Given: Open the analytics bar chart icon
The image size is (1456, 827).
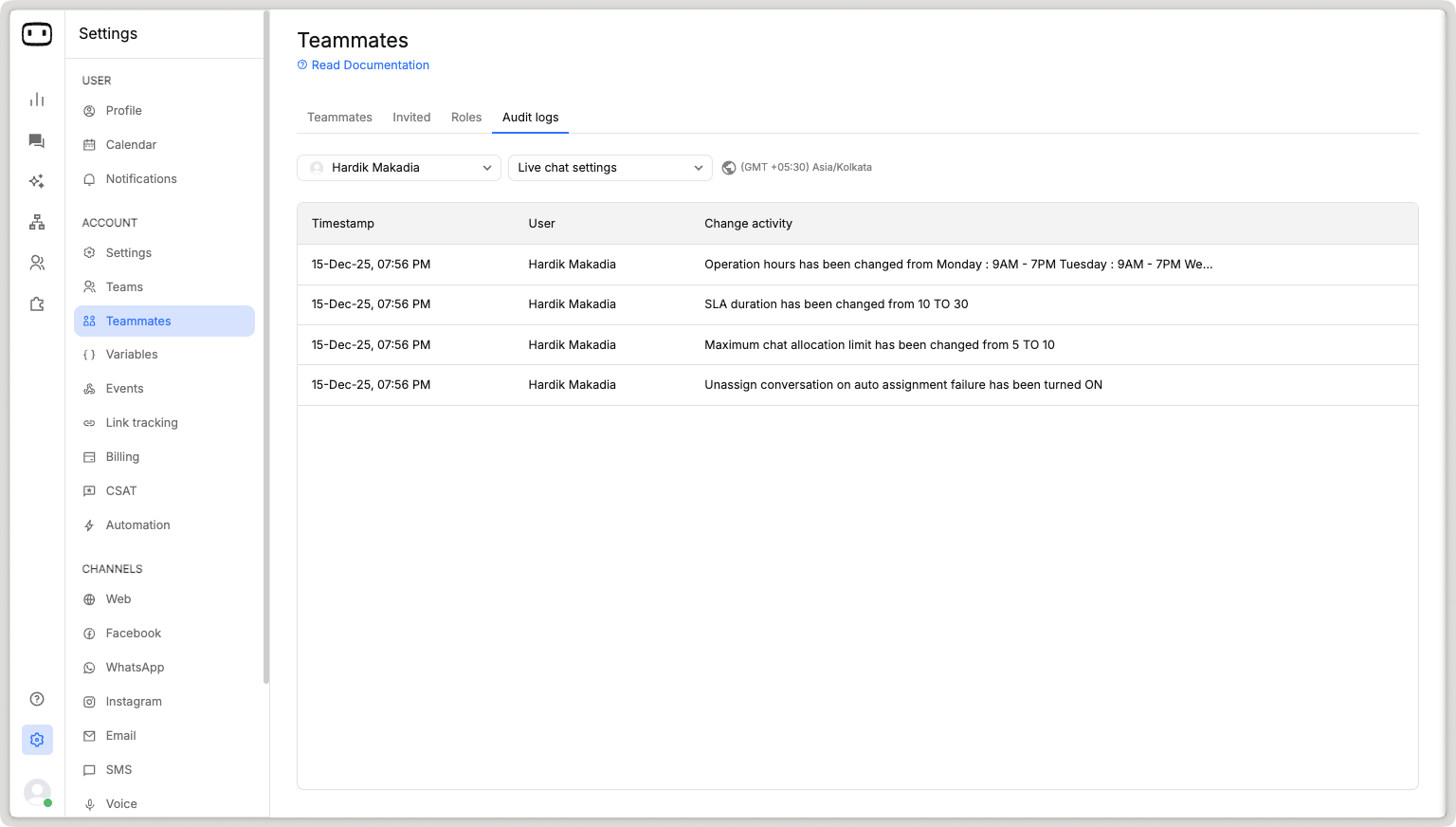Looking at the screenshot, I should 37,100.
